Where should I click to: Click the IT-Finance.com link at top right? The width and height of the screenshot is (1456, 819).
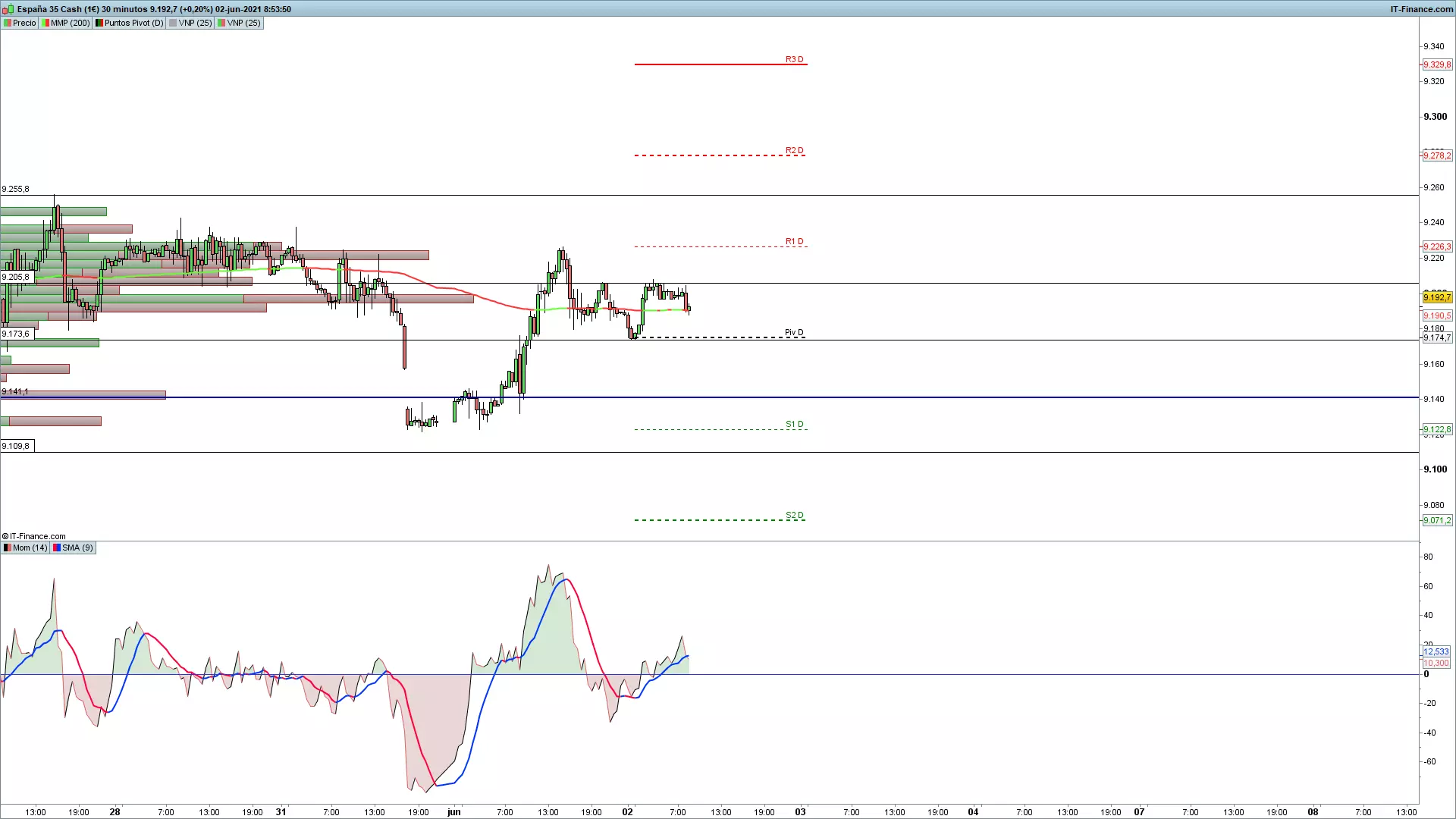click(1422, 9)
